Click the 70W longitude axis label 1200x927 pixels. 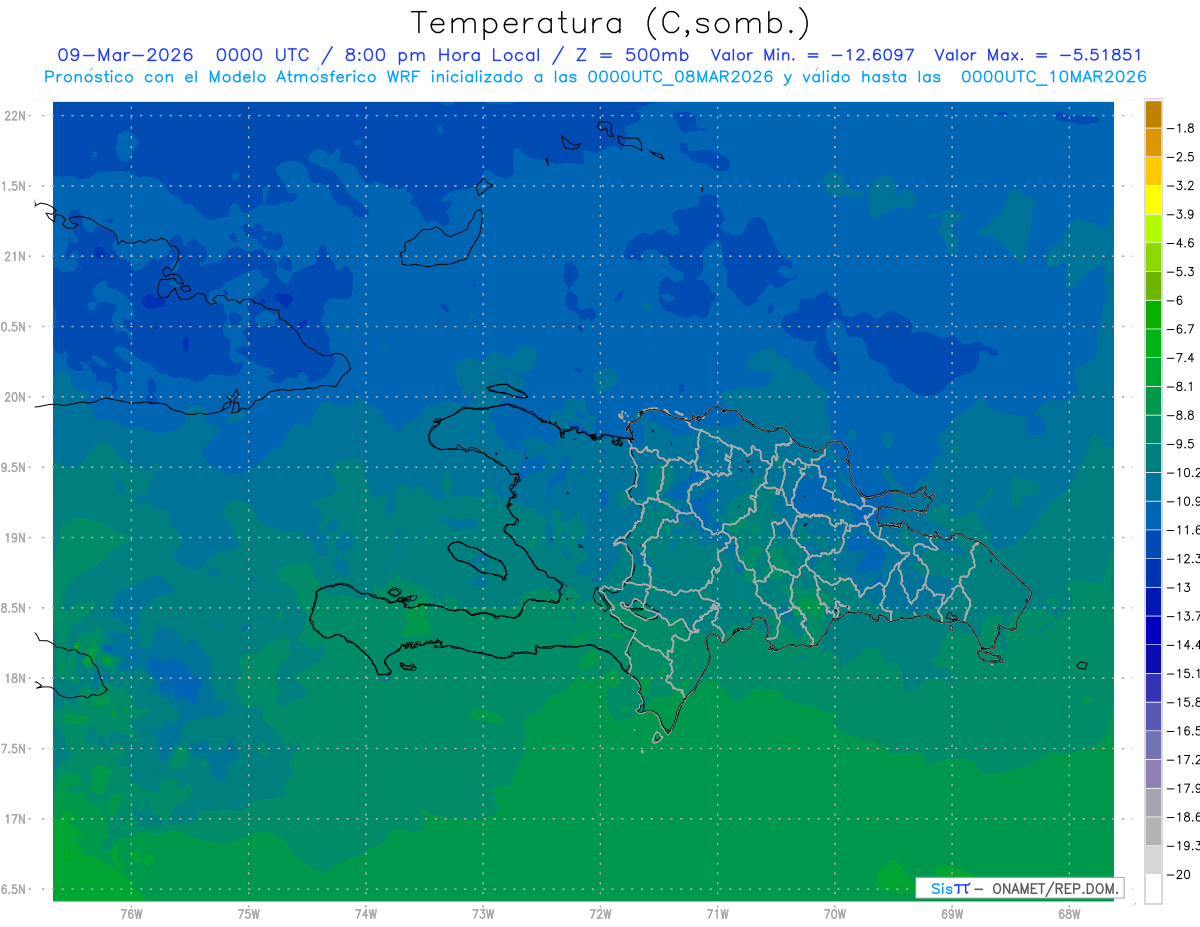coord(835,913)
